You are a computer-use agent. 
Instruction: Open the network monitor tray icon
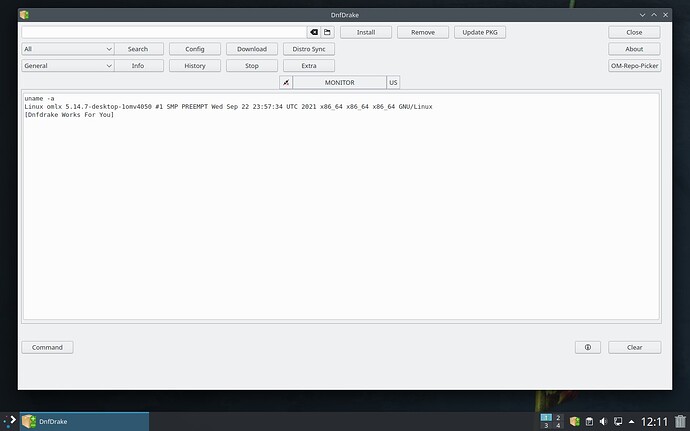tap(618, 421)
